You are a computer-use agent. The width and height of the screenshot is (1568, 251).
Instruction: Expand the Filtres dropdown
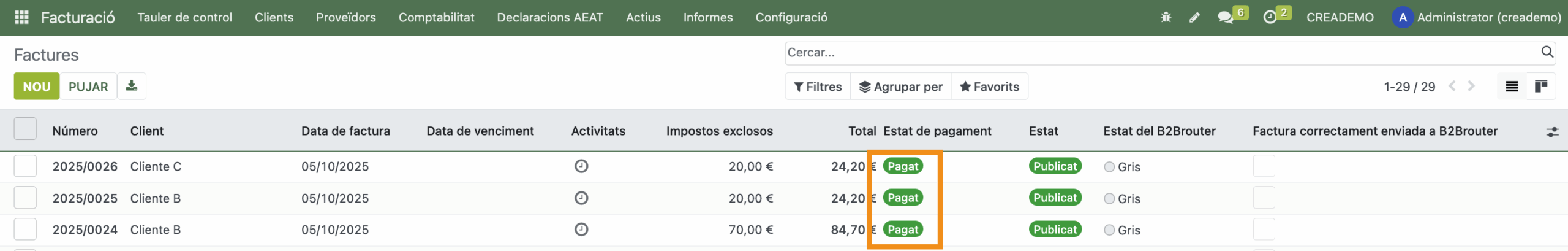coord(818,87)
